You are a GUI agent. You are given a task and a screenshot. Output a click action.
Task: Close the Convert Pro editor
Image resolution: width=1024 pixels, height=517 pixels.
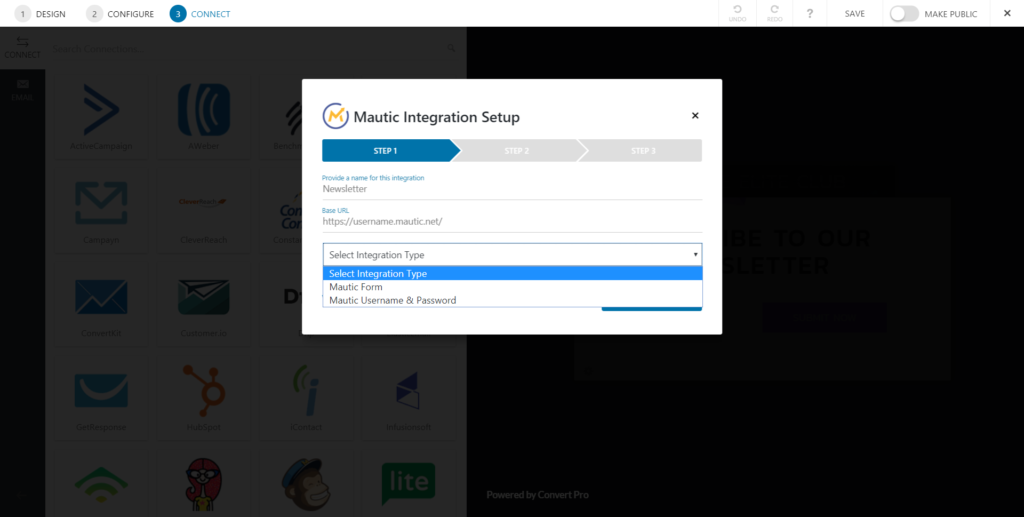[x=1007, y=13]
